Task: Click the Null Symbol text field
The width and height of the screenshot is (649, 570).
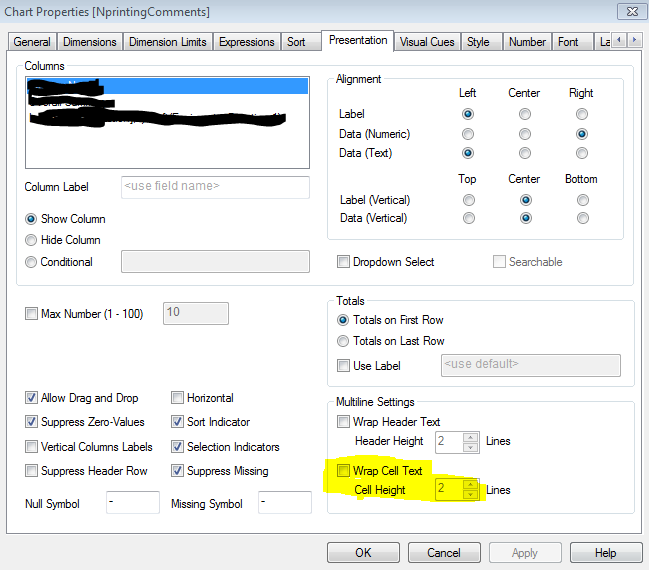Action: click(x=133, y=503)
